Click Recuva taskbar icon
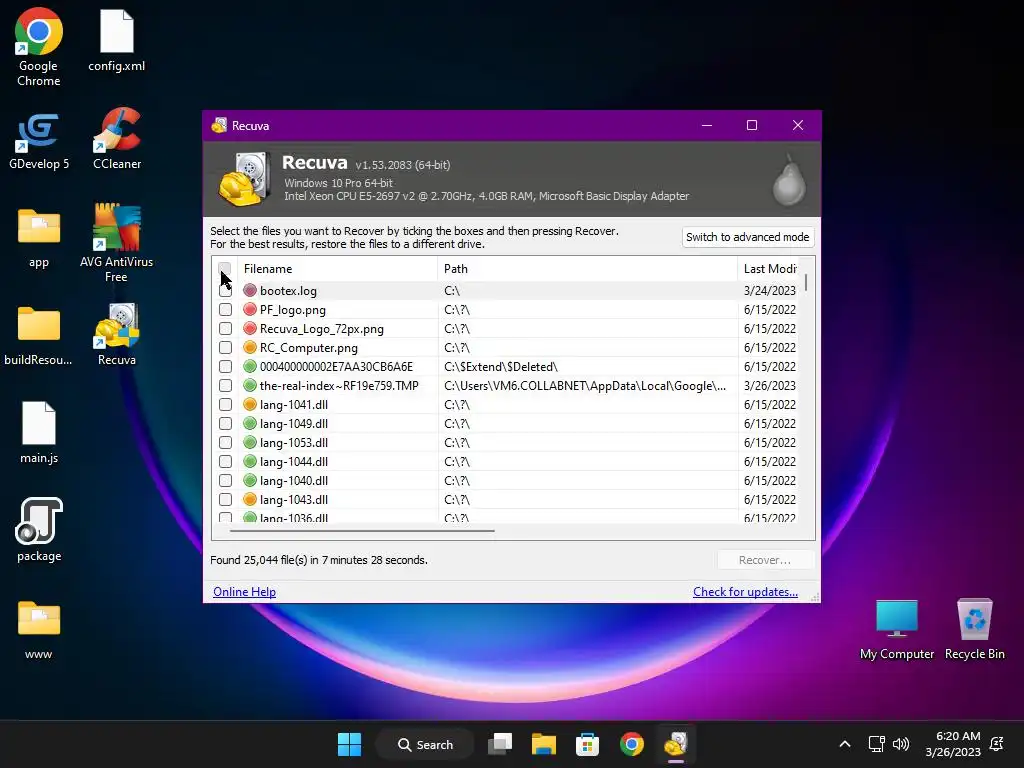 [x=676, y=744]
